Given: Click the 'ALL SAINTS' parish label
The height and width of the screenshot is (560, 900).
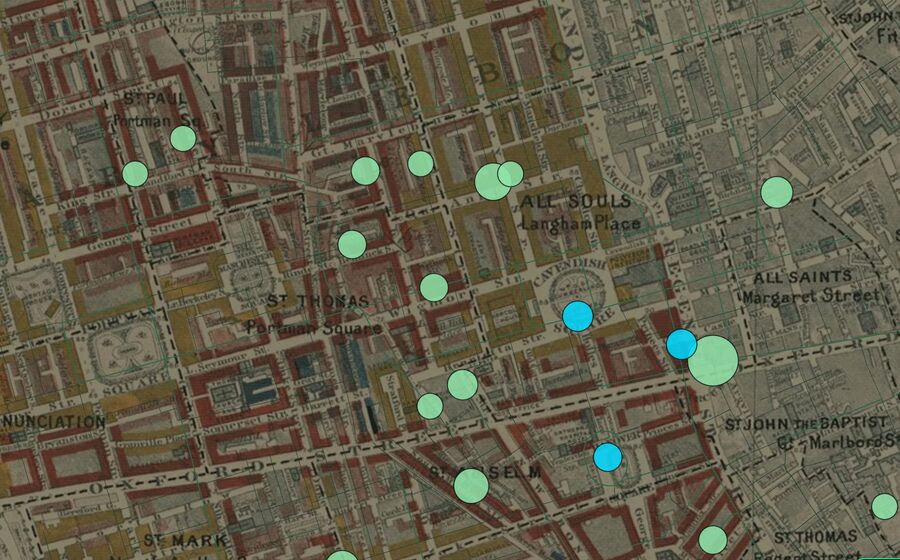Looking at the screenshot, I should [802, 278].
